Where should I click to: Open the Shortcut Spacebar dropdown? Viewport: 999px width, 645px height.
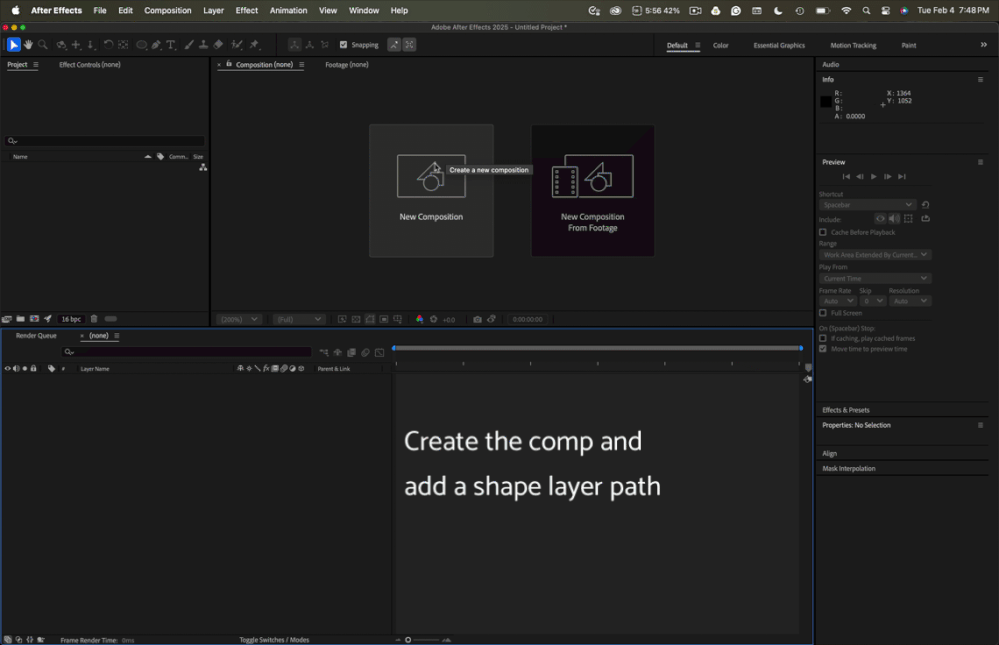[867, 205]
